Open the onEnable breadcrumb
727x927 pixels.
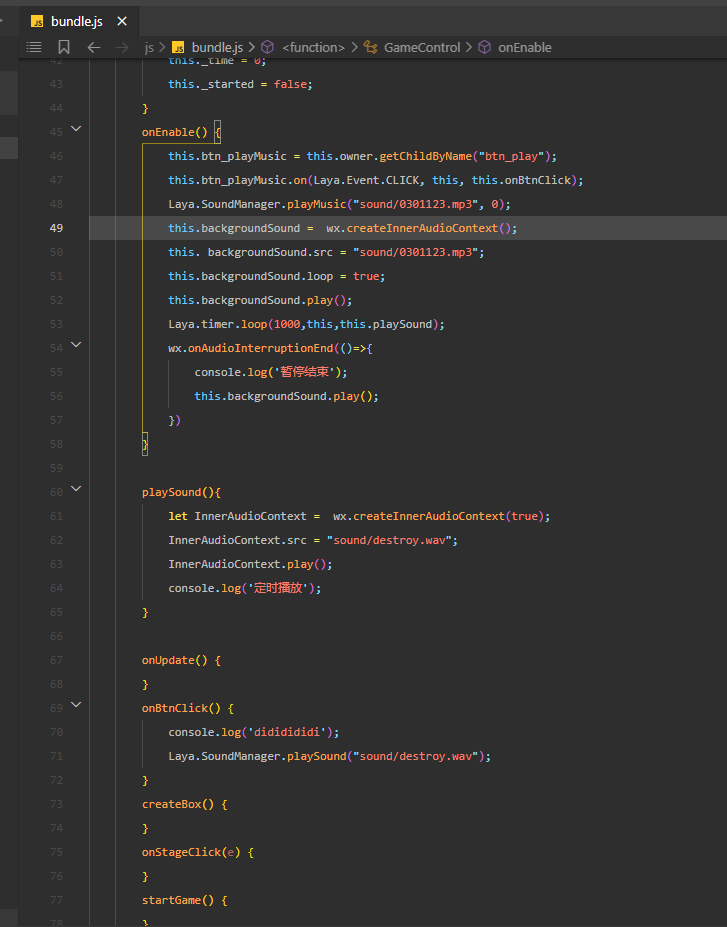click(x=524, y=47)
